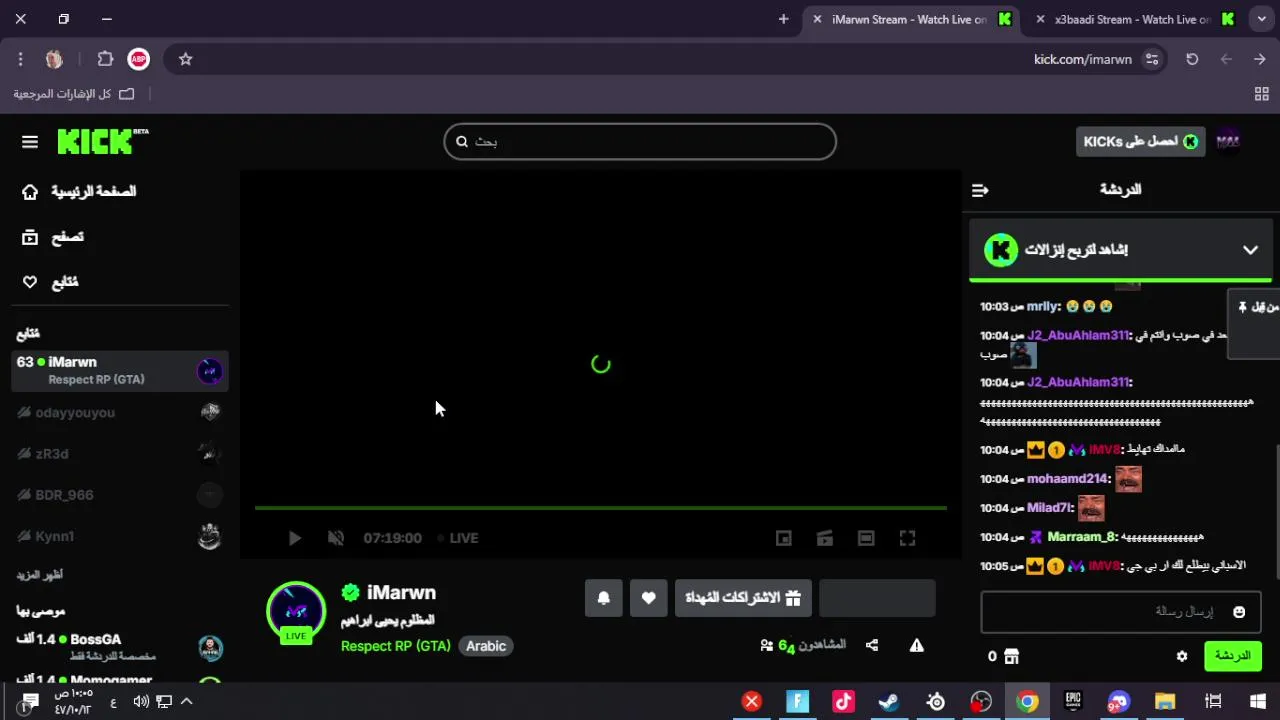This screenshot has width=1280, height=720.
Task: Open the AdBlock Plus extension
Action: click(x=139, y=59)
